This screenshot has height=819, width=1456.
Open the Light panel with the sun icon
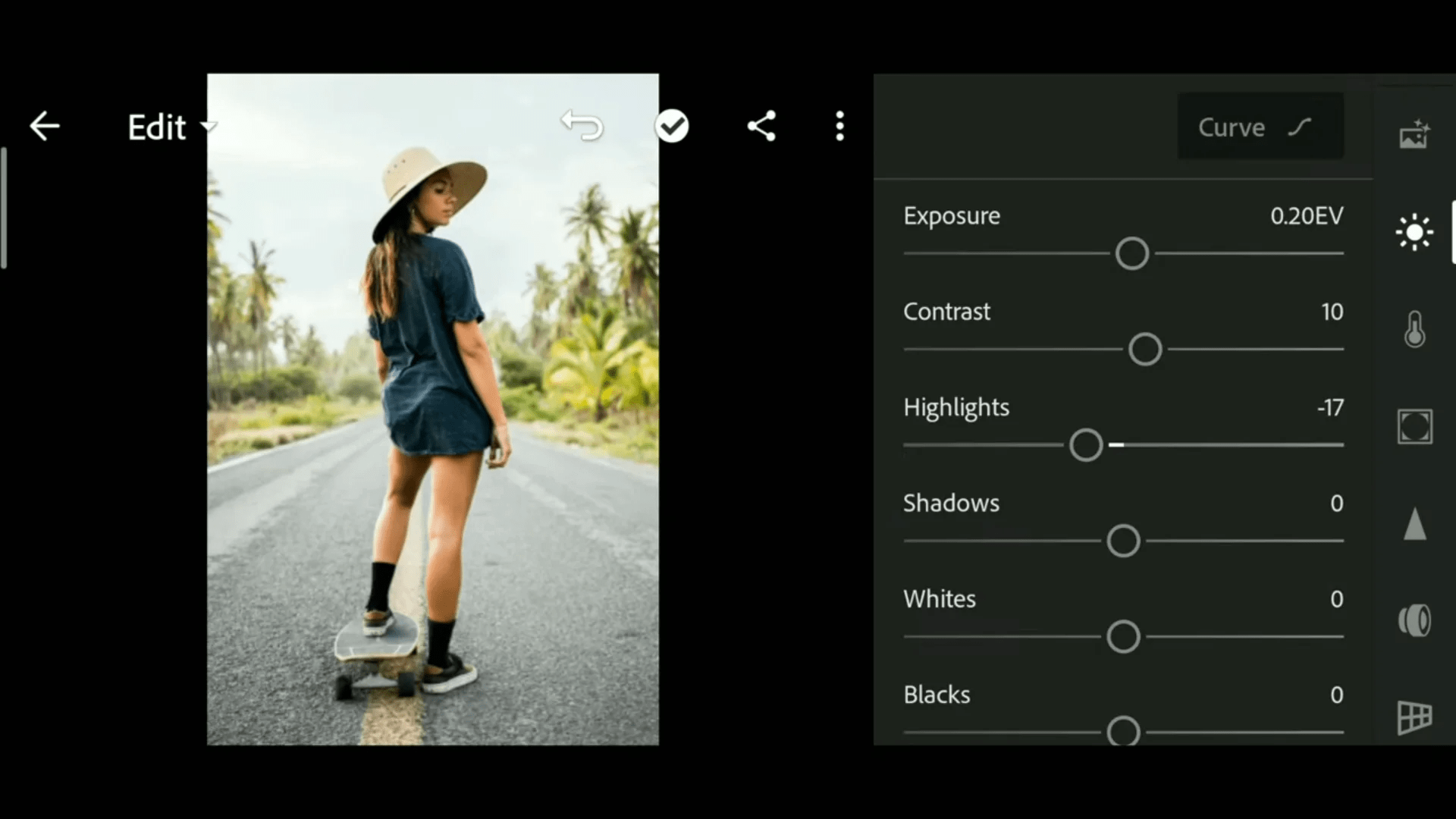[x=1414, y=232]
